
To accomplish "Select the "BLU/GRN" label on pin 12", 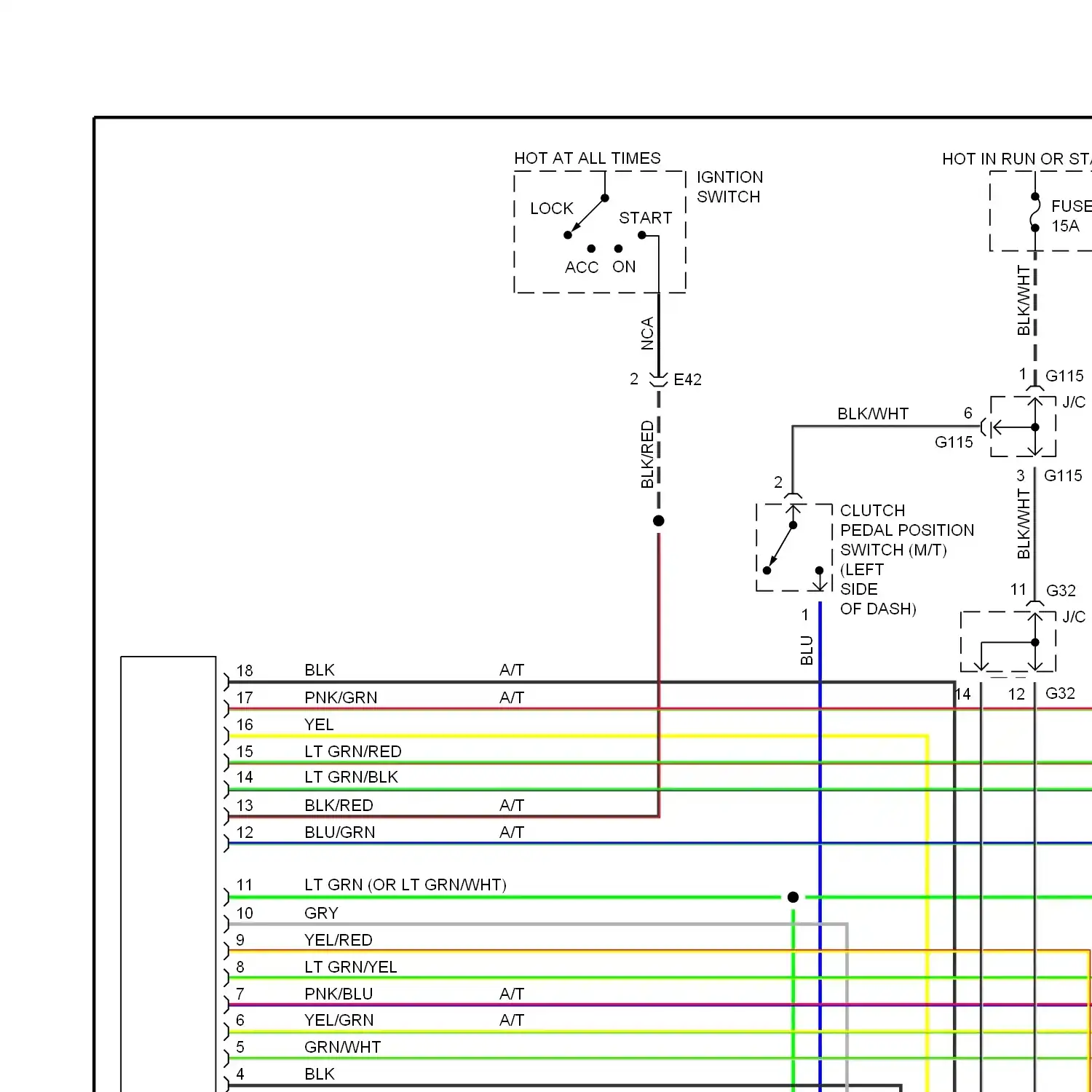I will (340, 832).
